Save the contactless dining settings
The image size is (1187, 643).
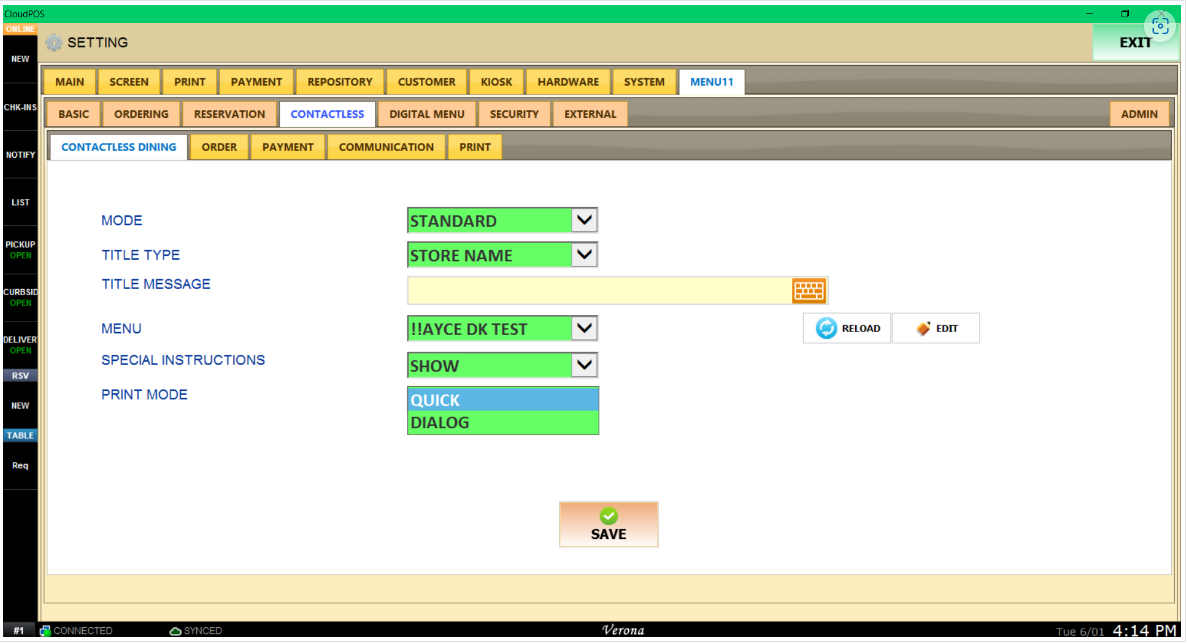[x=609, y=524]
